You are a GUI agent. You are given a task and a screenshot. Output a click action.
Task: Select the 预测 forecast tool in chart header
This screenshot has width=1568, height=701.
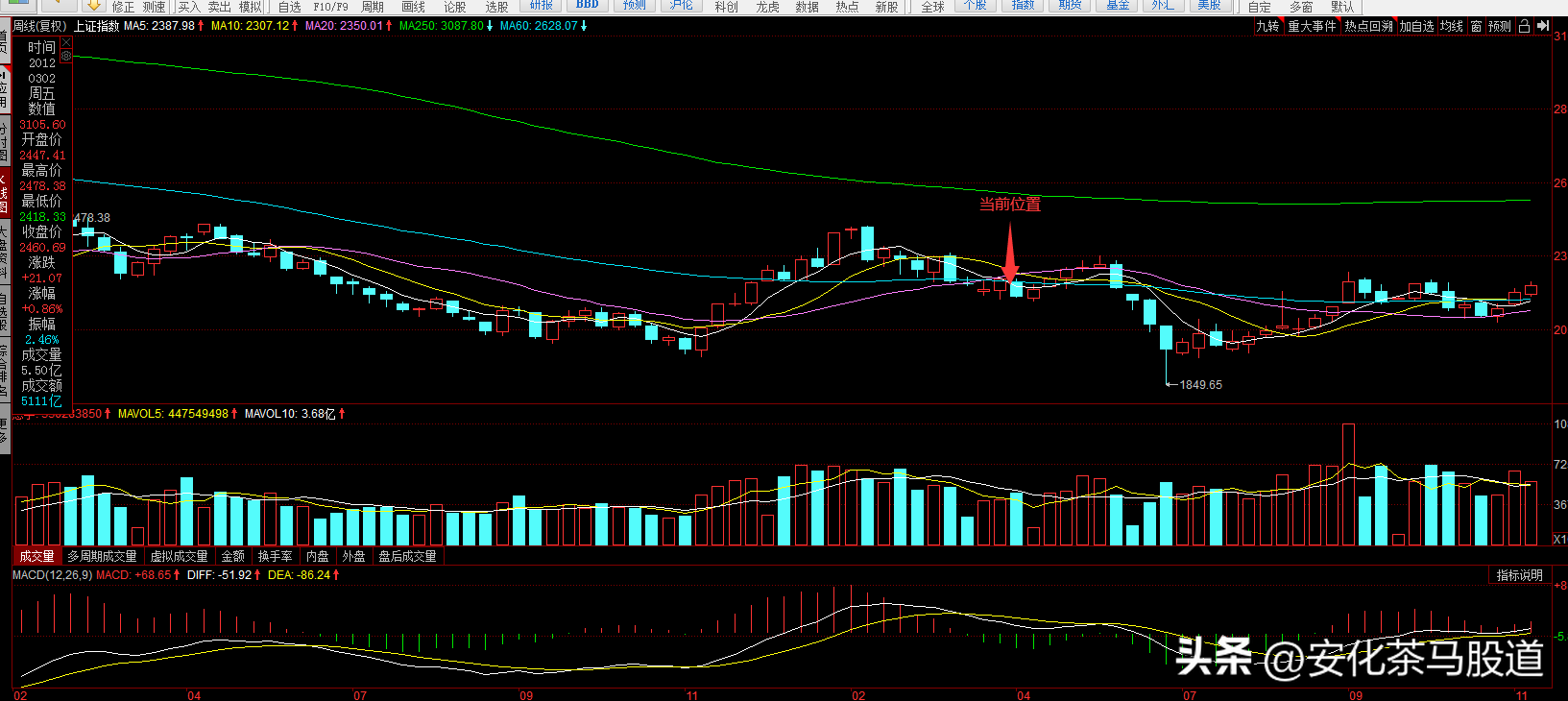[1500, 26]
